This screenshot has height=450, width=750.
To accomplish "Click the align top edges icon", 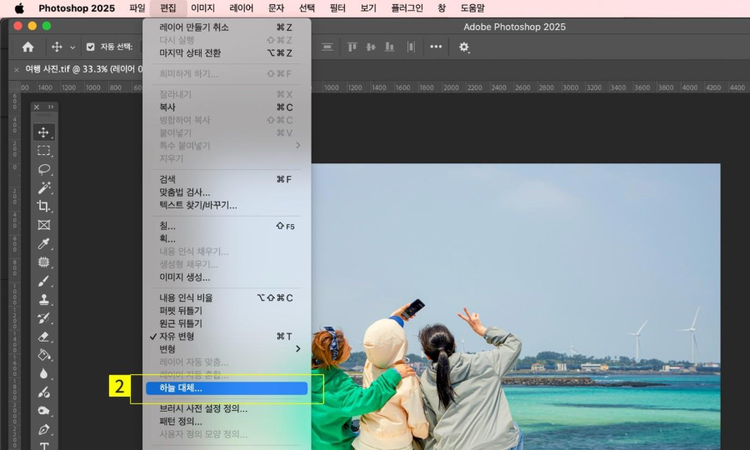I will [353, 47].
